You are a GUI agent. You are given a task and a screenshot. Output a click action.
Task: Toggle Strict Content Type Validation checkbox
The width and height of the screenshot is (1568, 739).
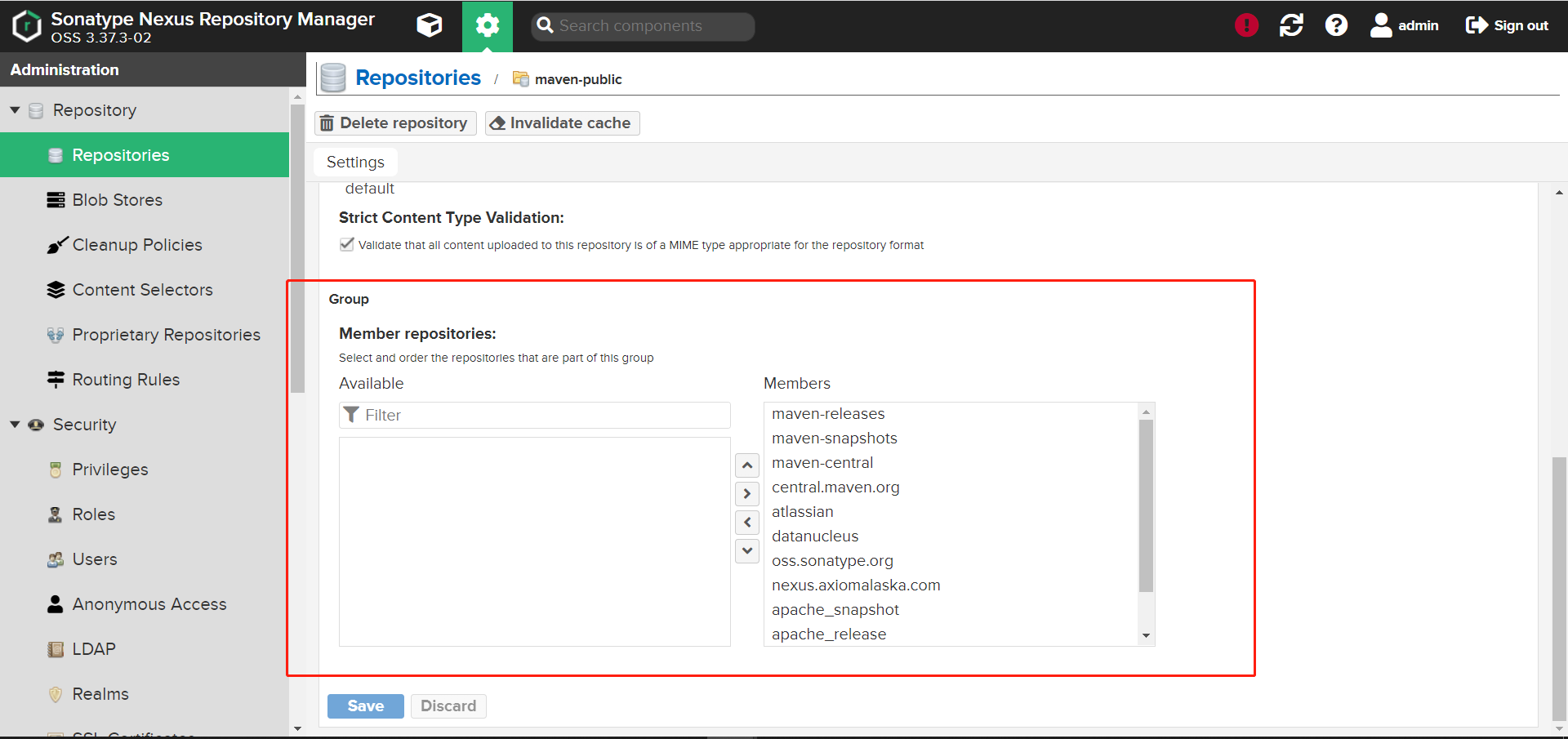click(347, 244)
